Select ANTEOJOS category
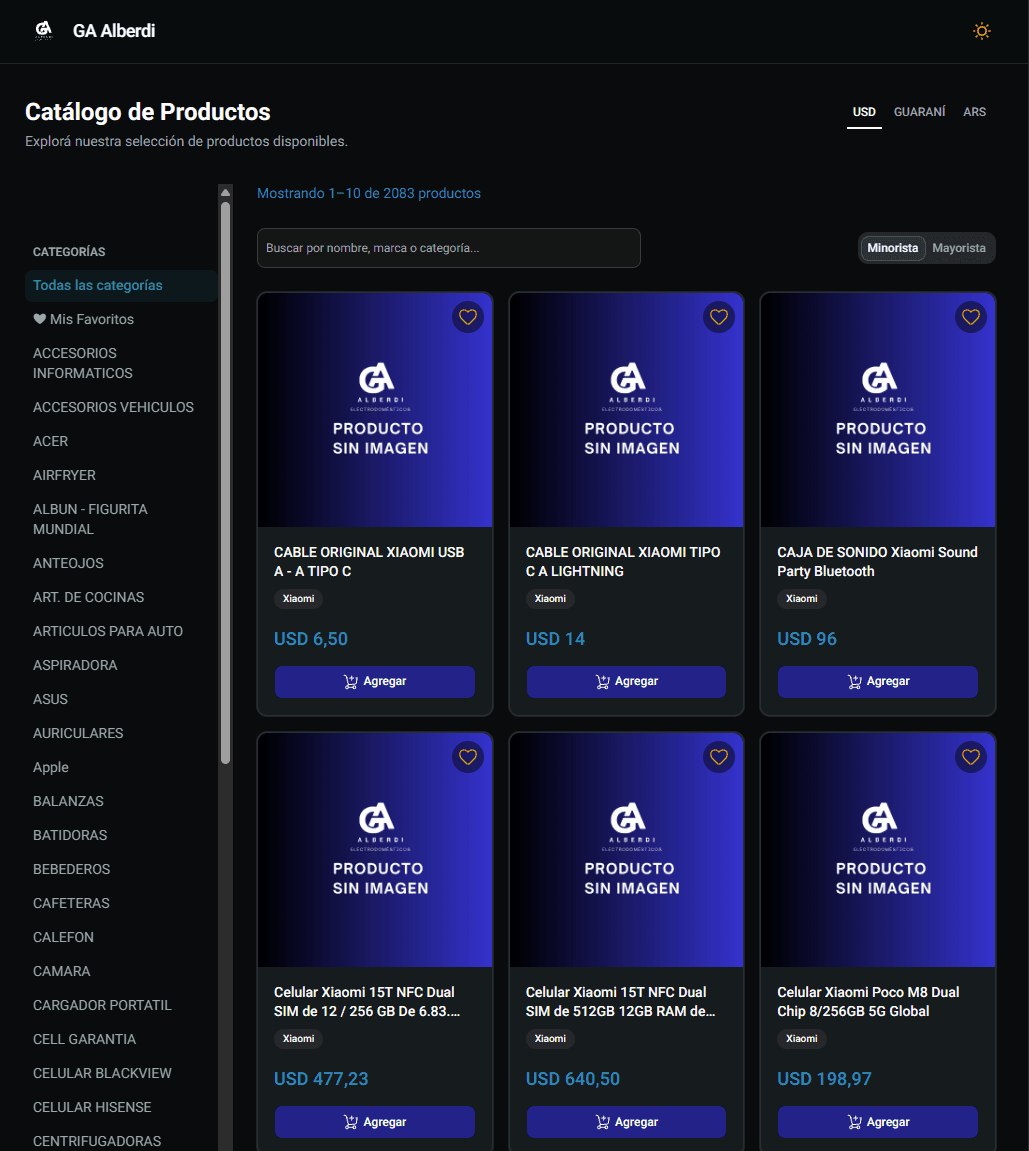Screen dimensions: 1029x1151 pos(121,563)
